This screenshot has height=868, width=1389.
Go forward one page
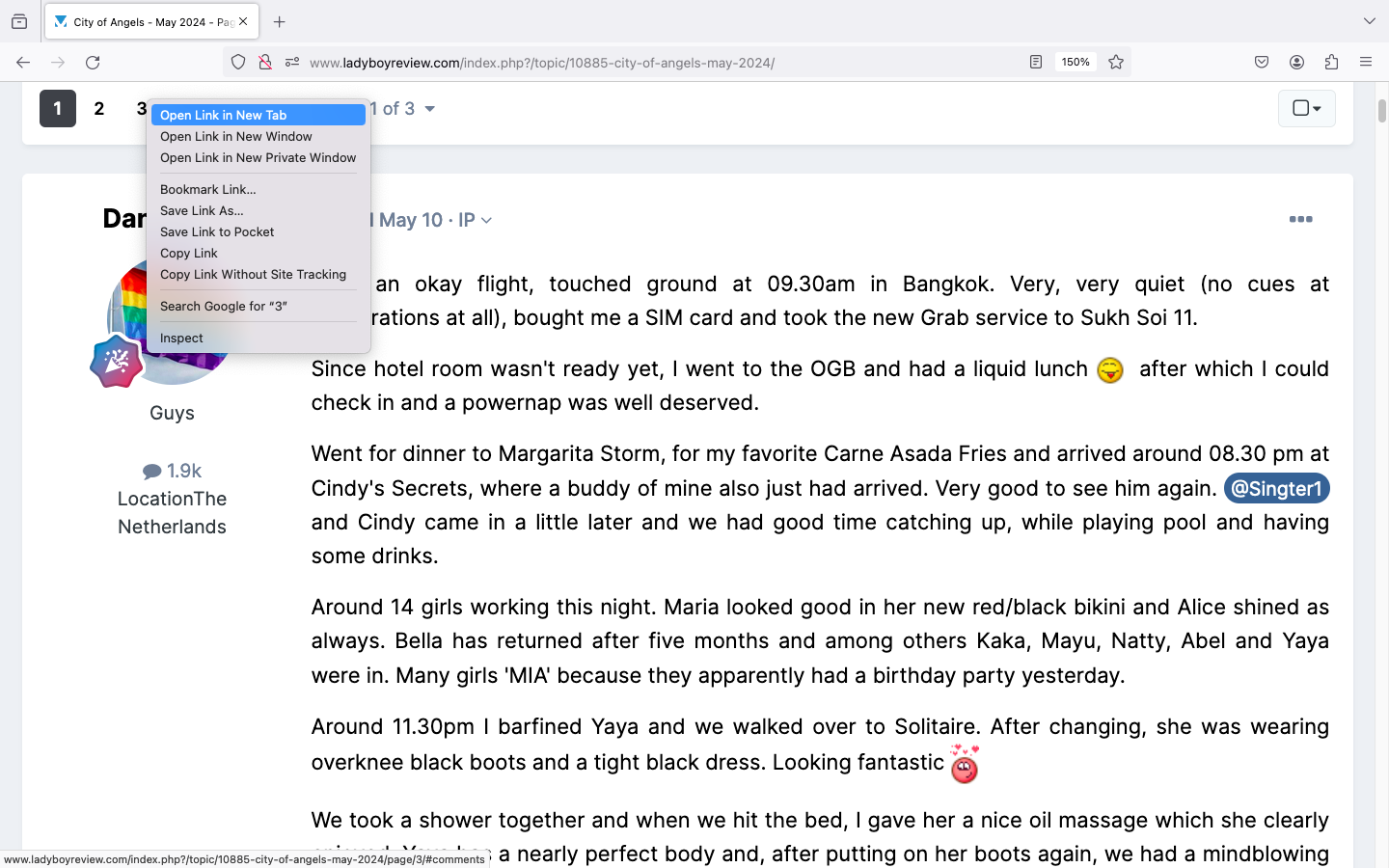coord(58,62)
